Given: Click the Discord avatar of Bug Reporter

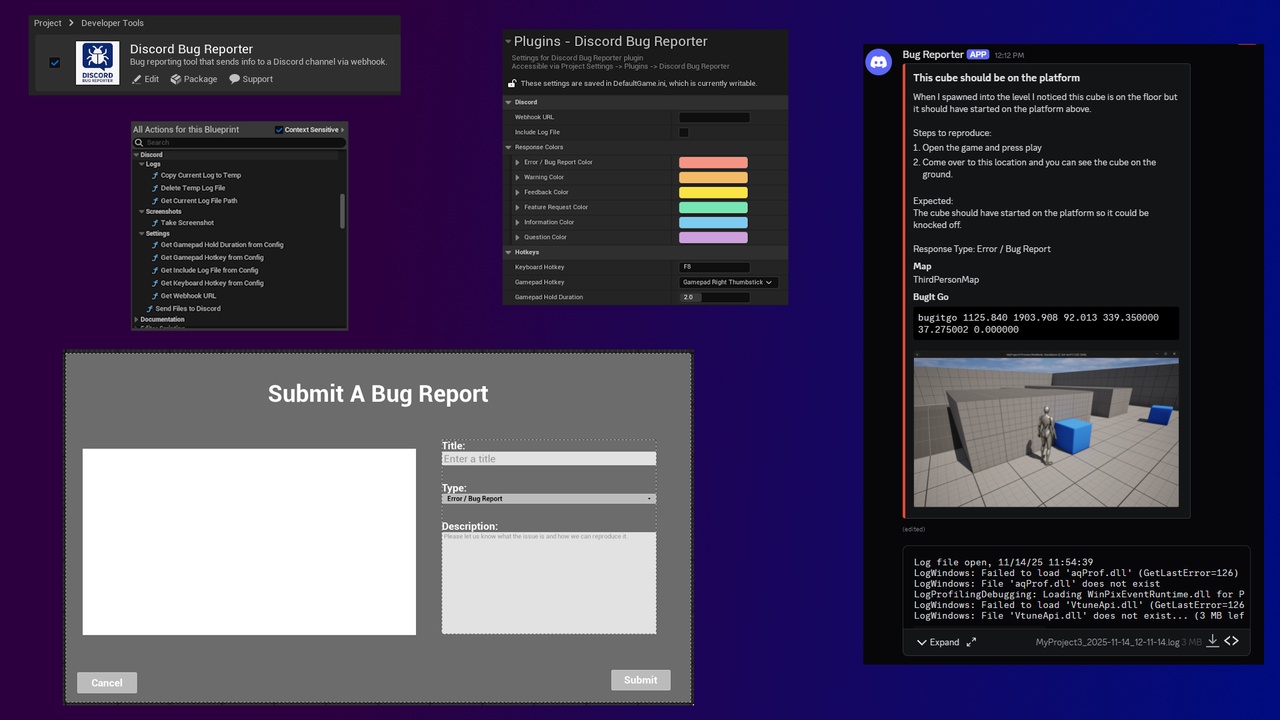Looking at the screenshot, I should (x=879, y=62).
